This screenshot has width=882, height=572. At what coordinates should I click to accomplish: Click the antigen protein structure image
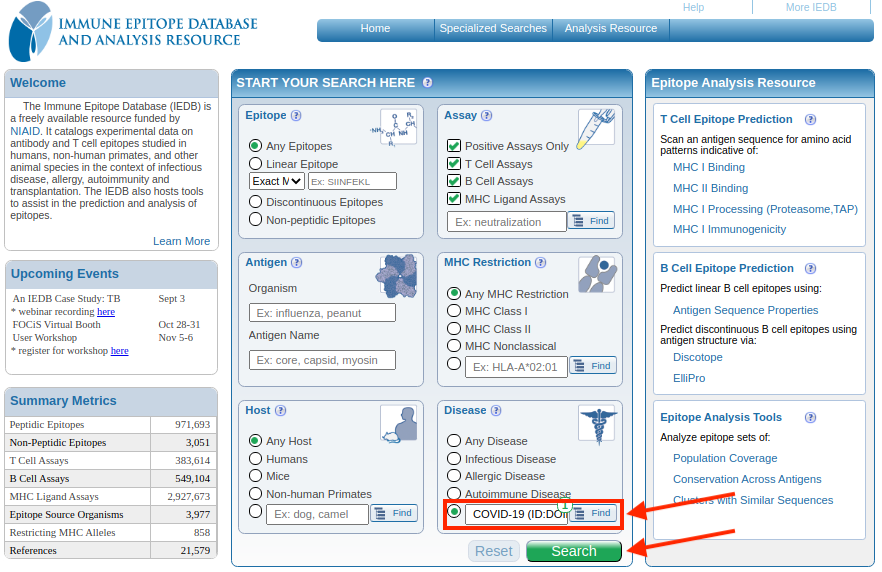tap(397, 276)
